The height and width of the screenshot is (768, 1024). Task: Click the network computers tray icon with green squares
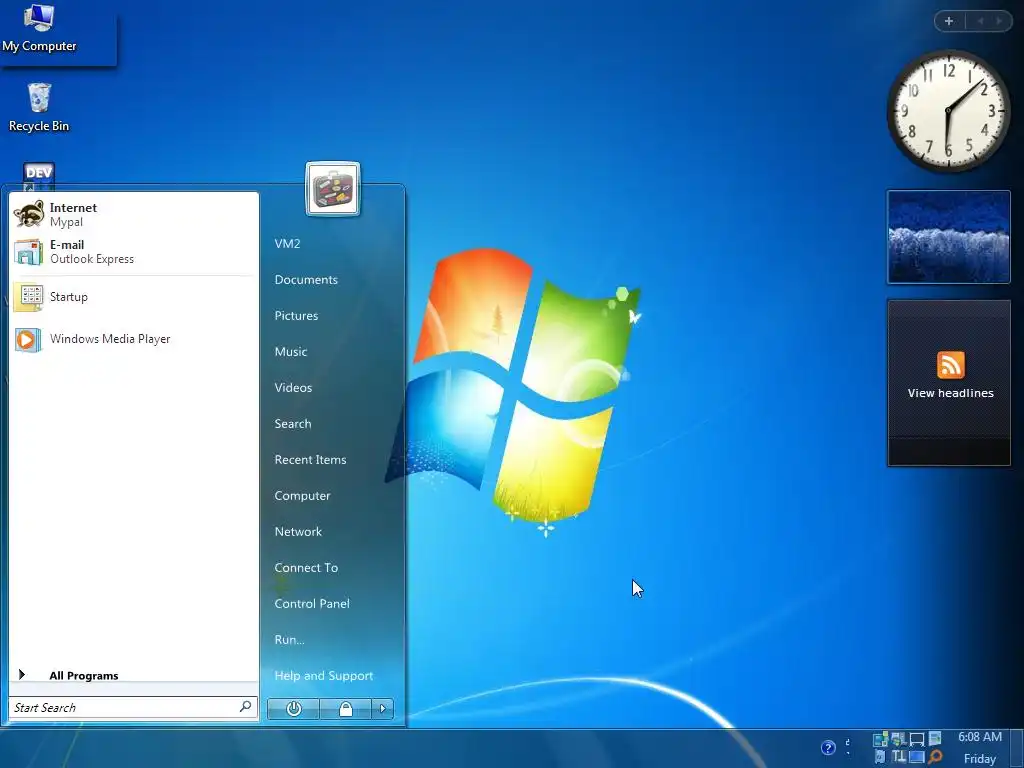coord(880,739)
